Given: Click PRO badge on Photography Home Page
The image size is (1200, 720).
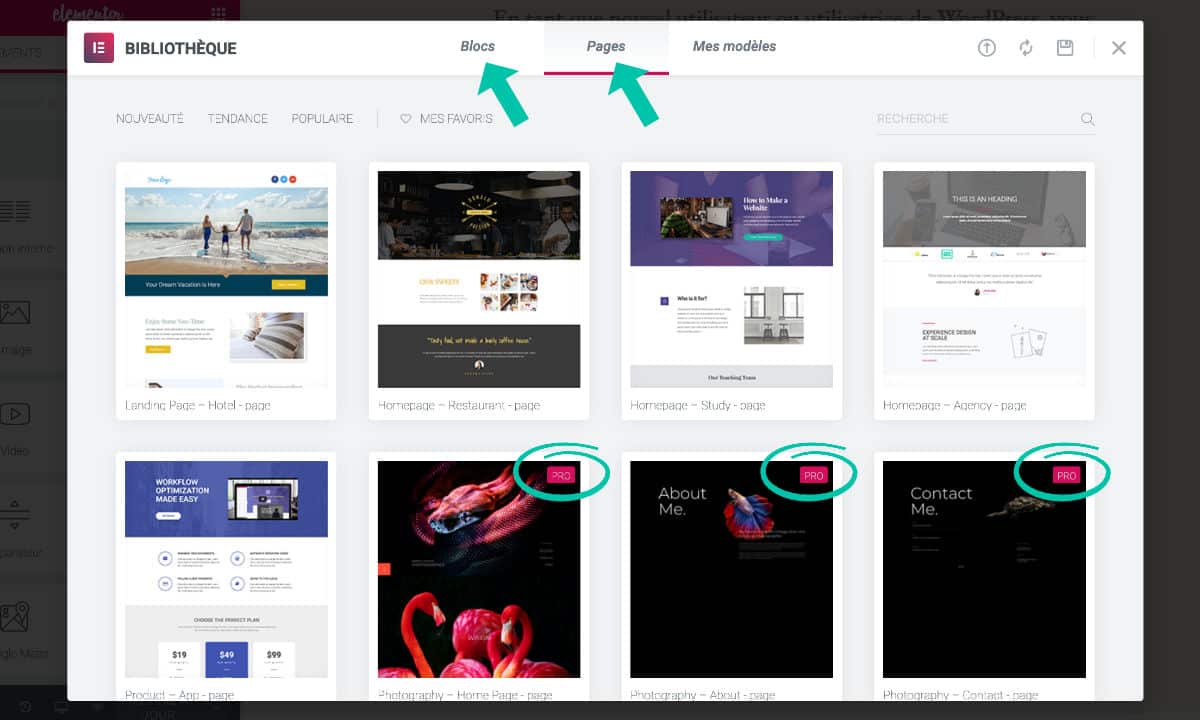Looking at the screenshot, I should 561,476.
